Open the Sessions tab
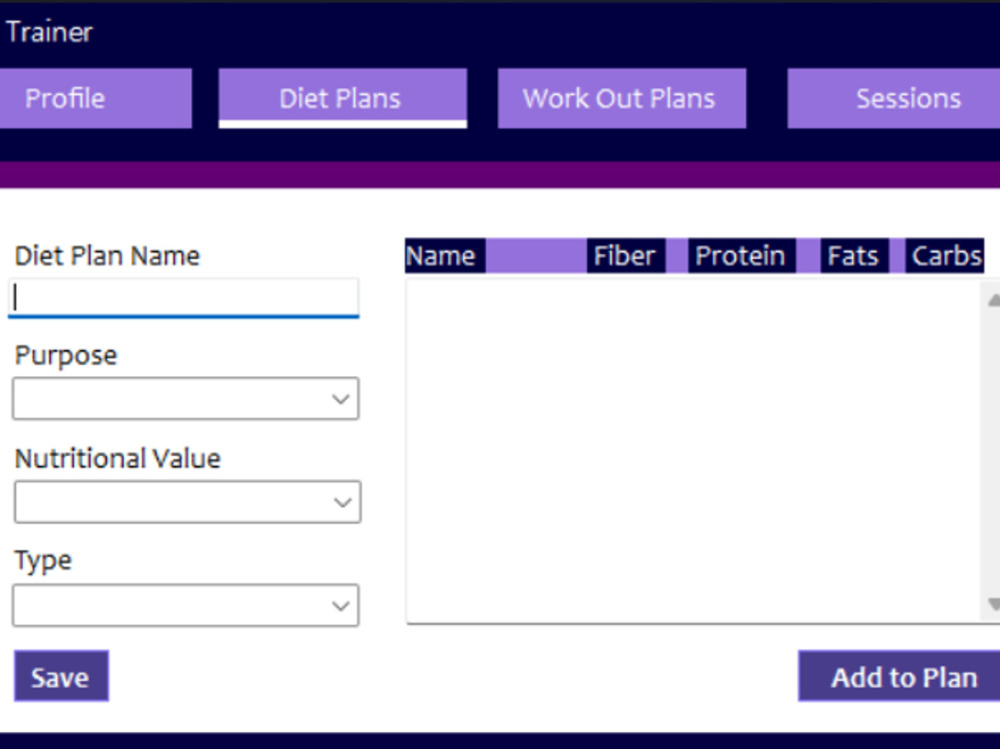Viewport: 1000px width, 749px height. (906, 98)
